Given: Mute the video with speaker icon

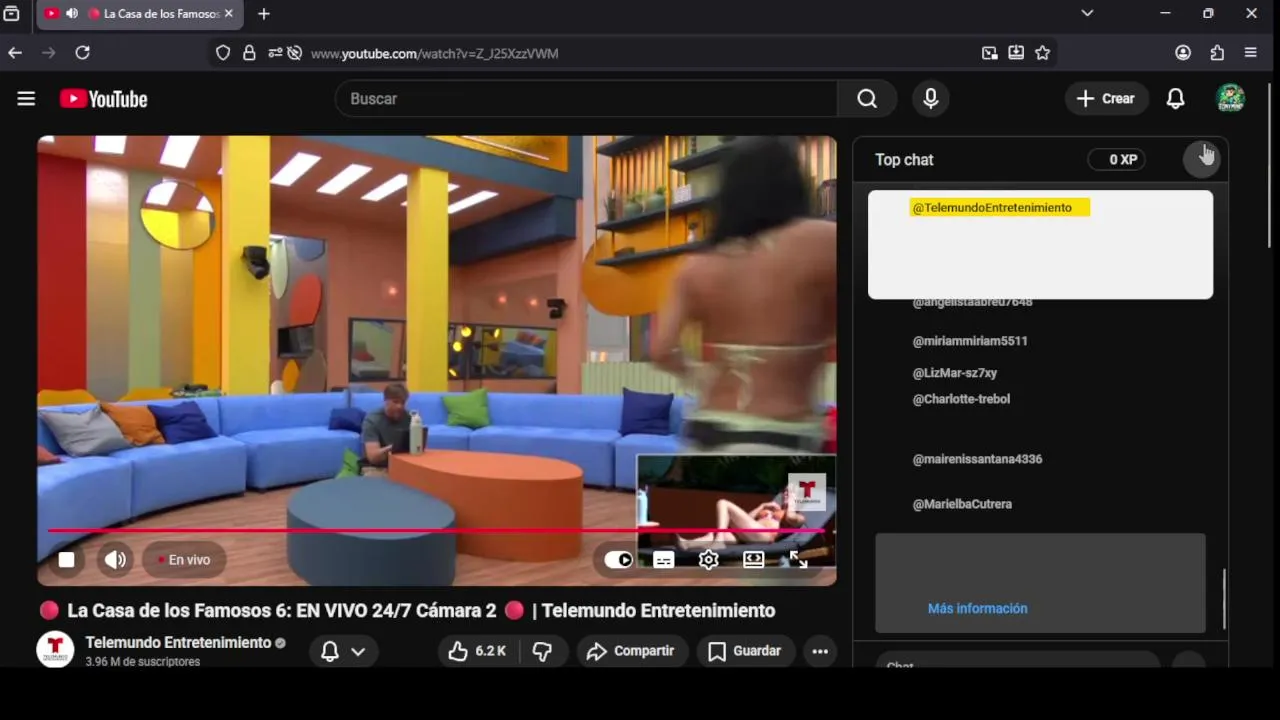Looking at the screenshot, I should pos(116,560).
